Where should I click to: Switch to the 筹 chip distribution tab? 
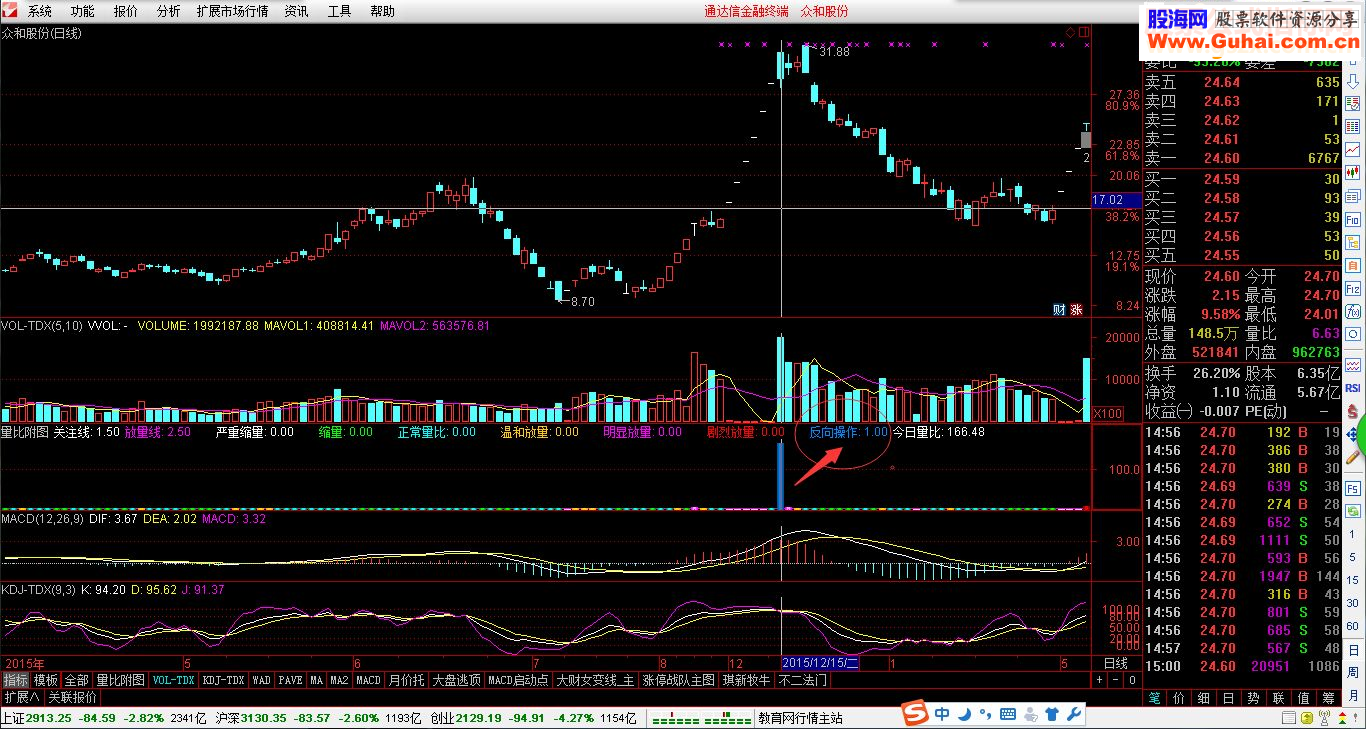1327,697
